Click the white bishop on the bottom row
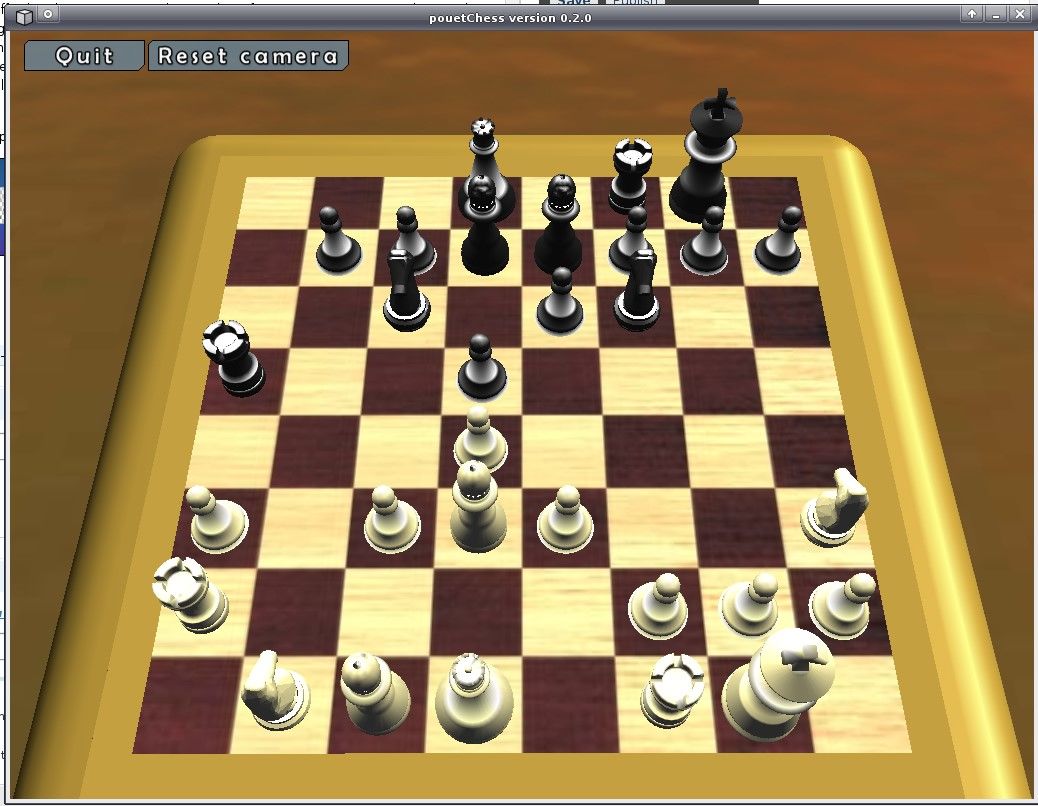This screenshot has width=1038, height=806. 373,695
